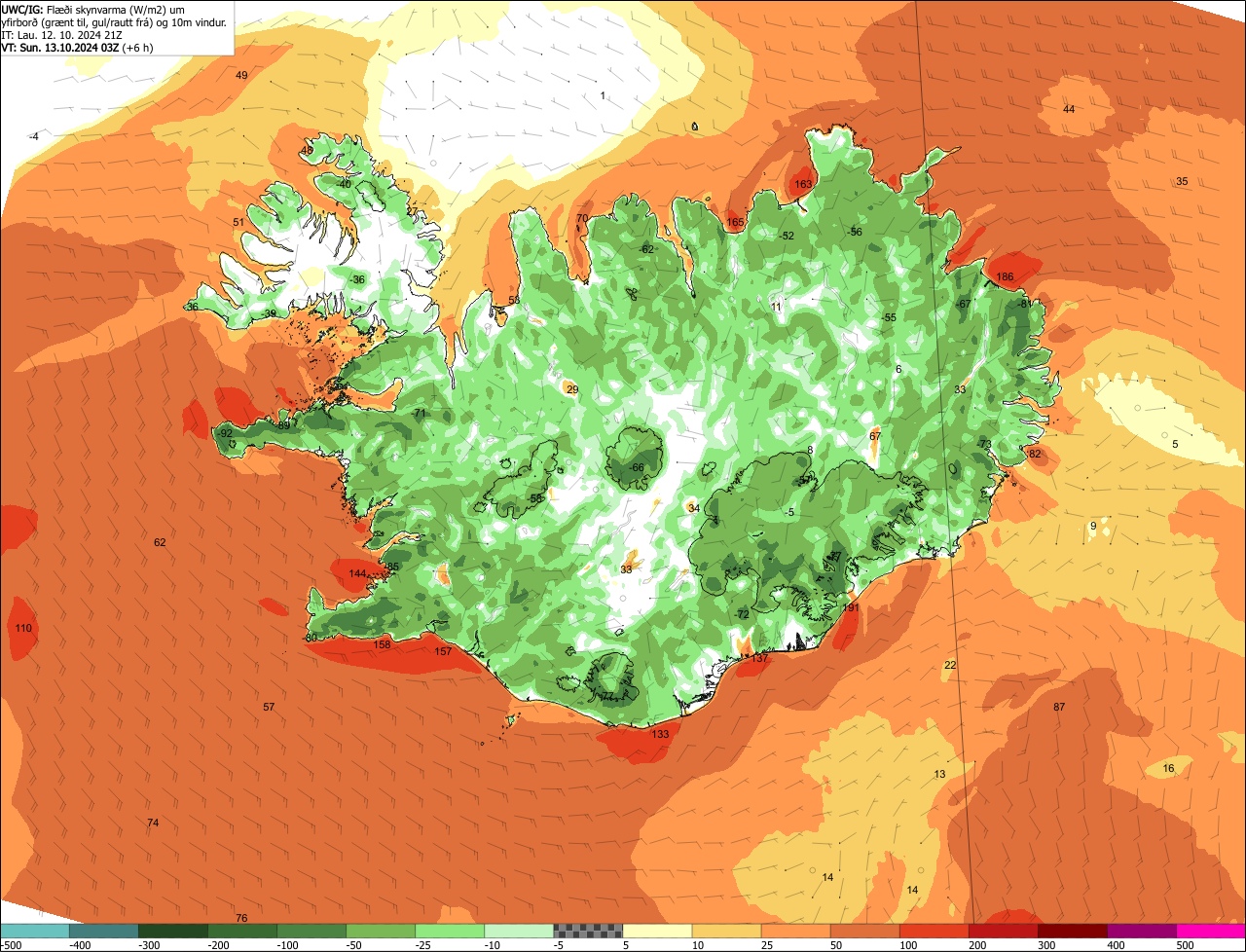Click the legend label "500"
Viewport: 1246px width, 952px height.
pos(1185,945)
